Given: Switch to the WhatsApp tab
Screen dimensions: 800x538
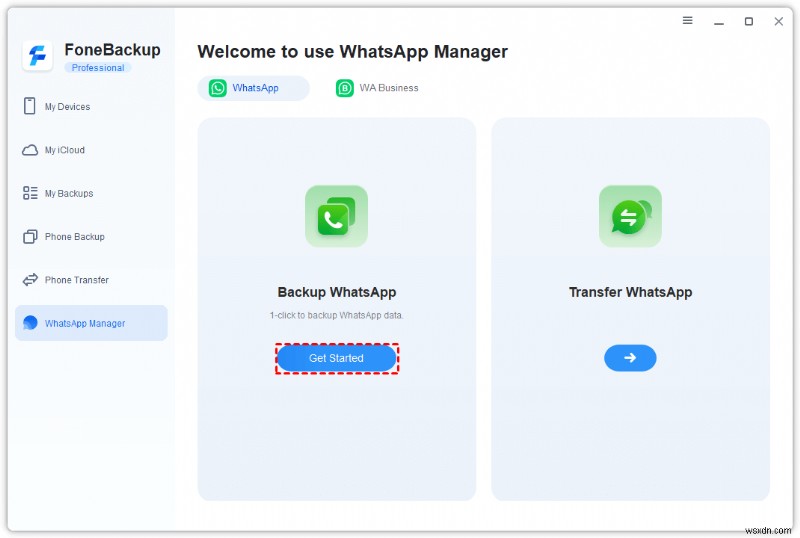Looking at the screenshot, I should (x=254, y=88).
